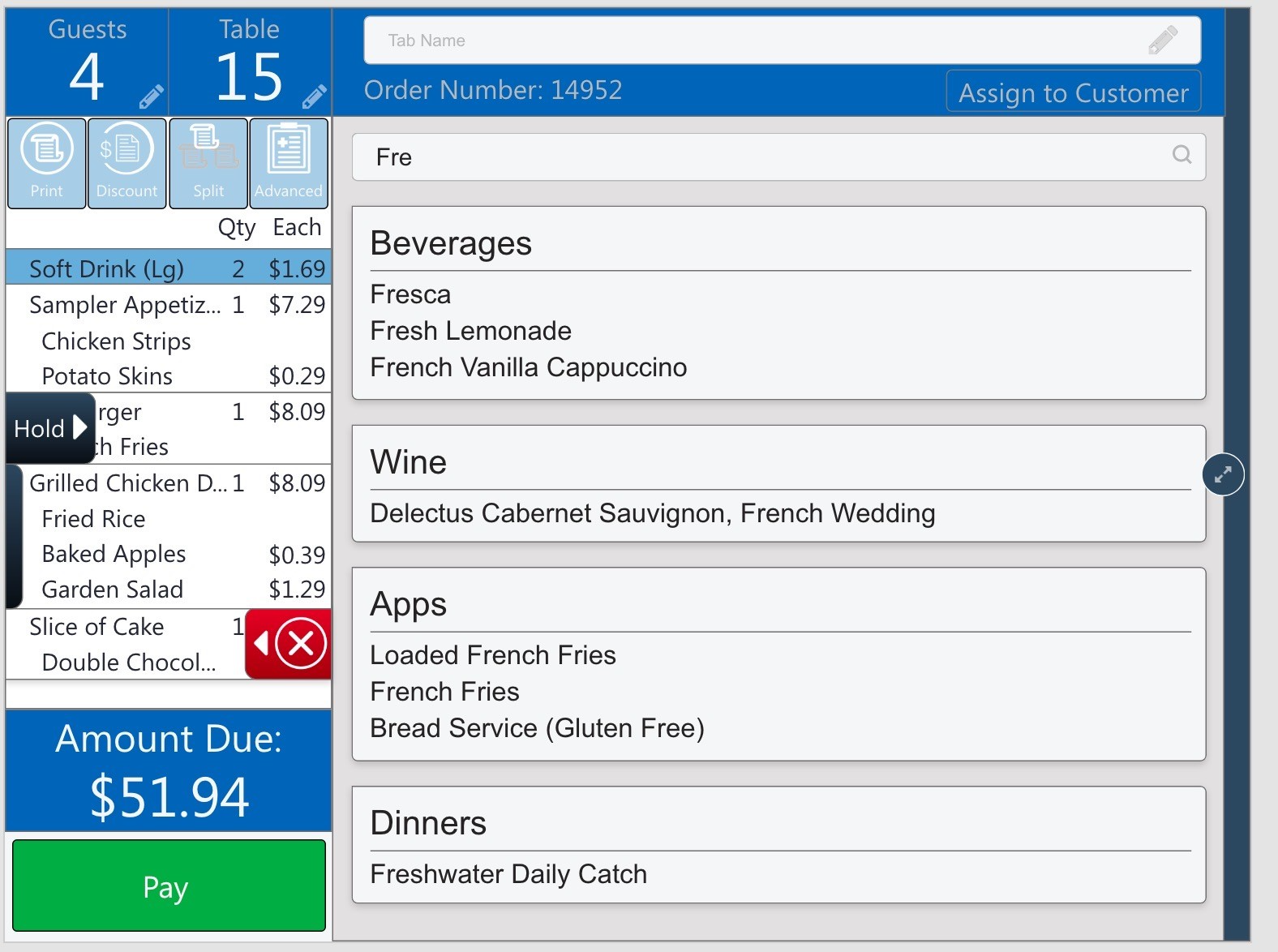Screen dimensions: 1278x952
Task: Click the Wine category heading
Action: click(408, 462)
